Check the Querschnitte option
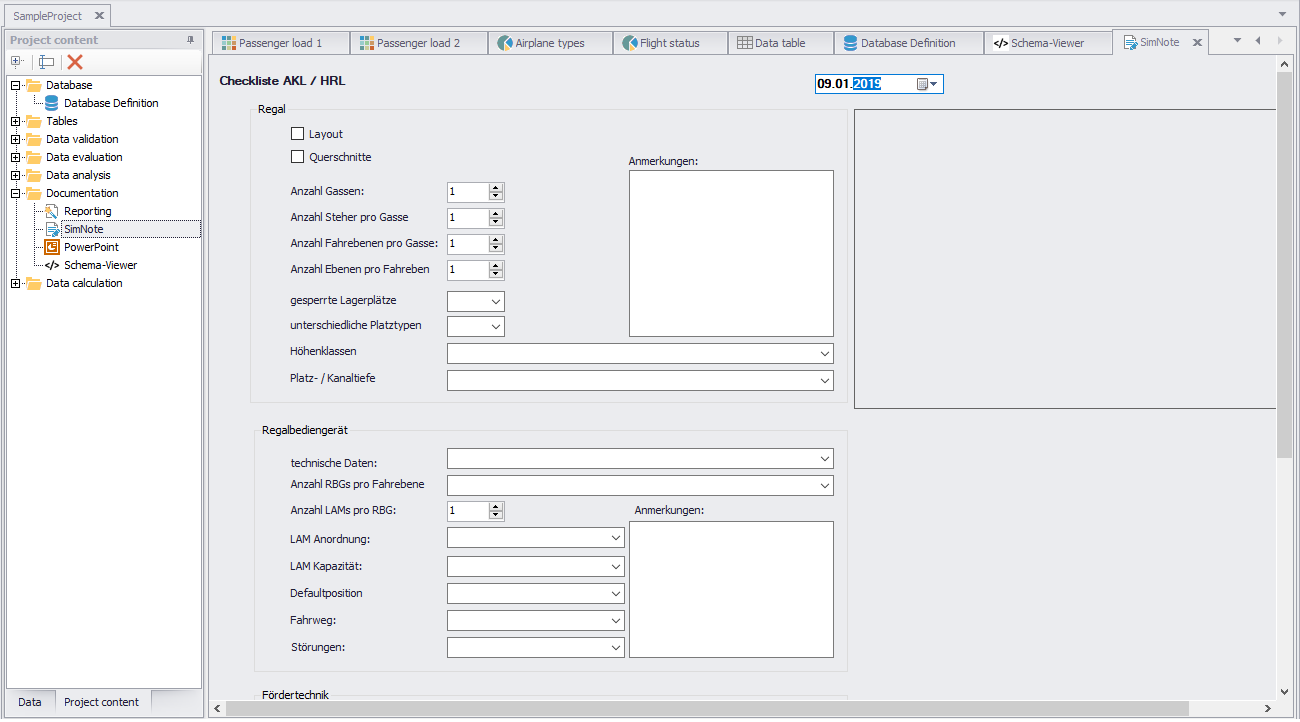 (297, 156)
